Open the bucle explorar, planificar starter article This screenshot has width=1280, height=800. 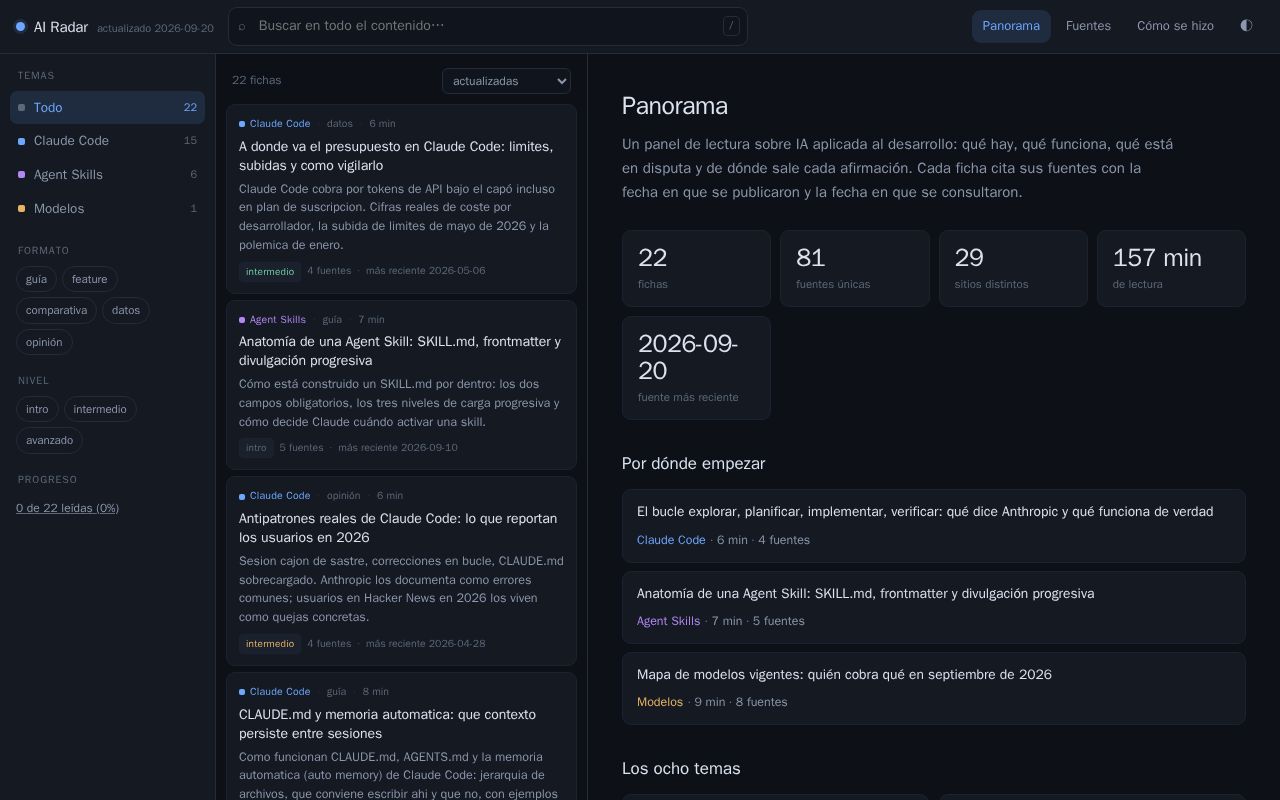933,526
